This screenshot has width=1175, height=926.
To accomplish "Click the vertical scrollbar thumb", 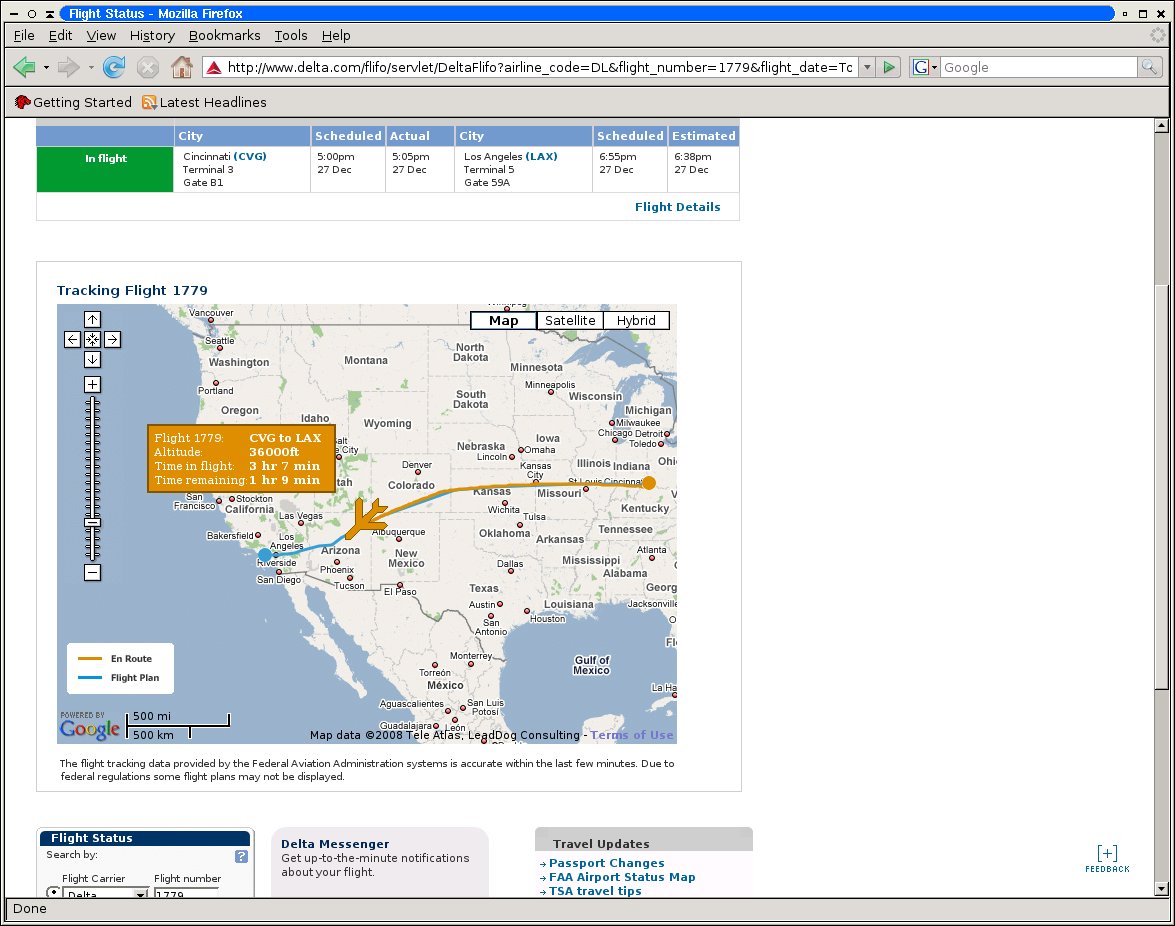I will pyautogui.click(x=1162, y=487).
